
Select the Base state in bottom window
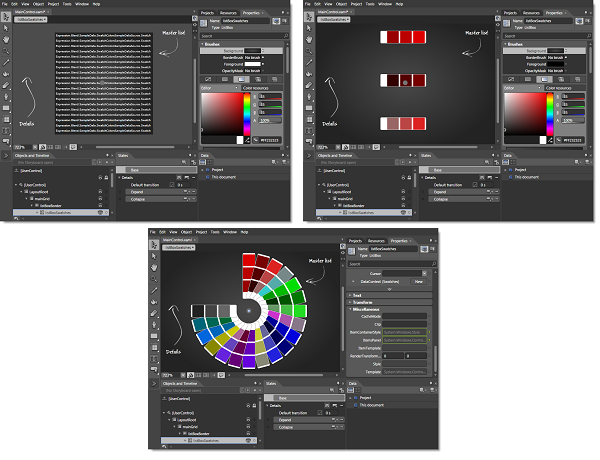(x=305, y=398)
